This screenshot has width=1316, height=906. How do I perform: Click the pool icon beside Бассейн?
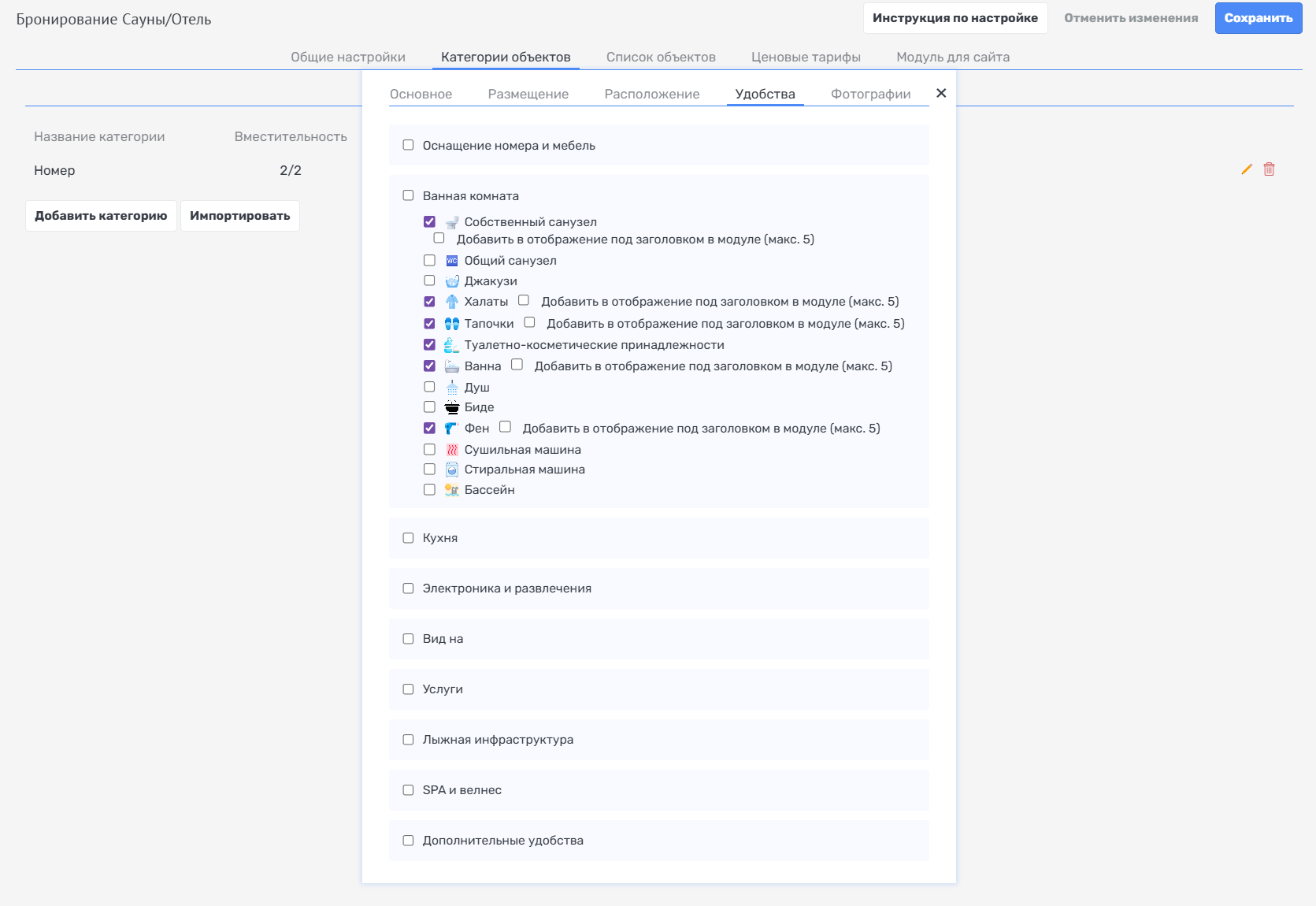click(452, 490)
